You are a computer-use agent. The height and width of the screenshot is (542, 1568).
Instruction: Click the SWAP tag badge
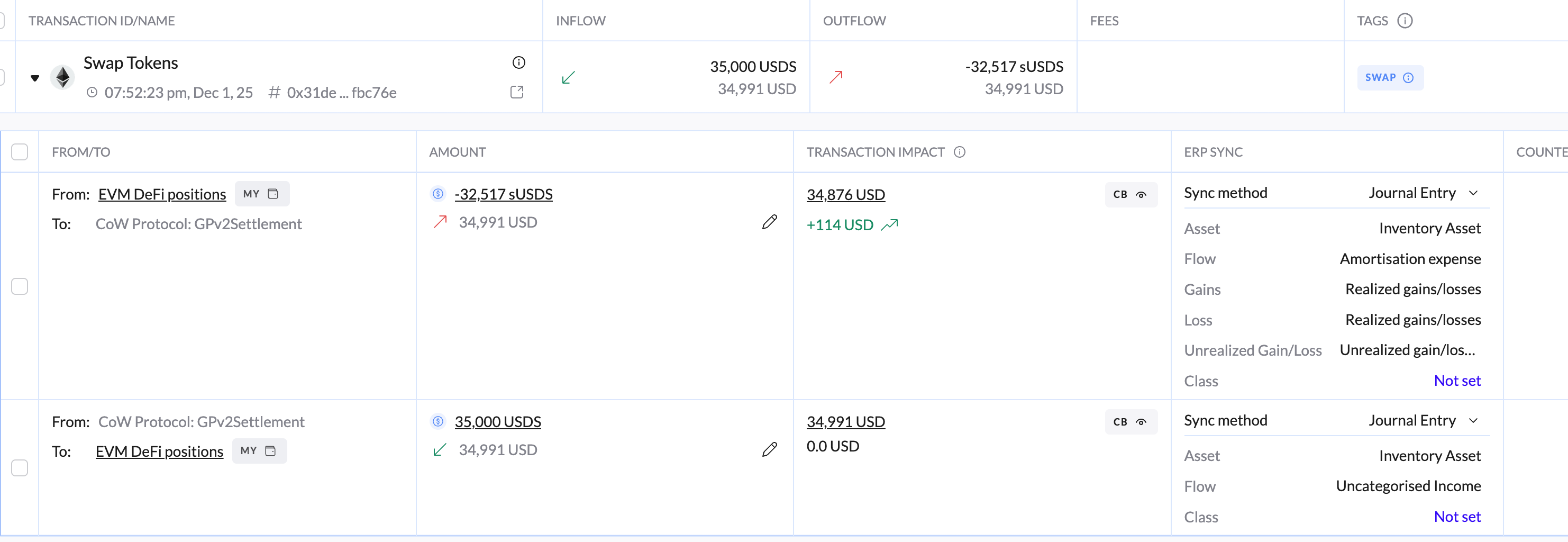pos(1389,78)
